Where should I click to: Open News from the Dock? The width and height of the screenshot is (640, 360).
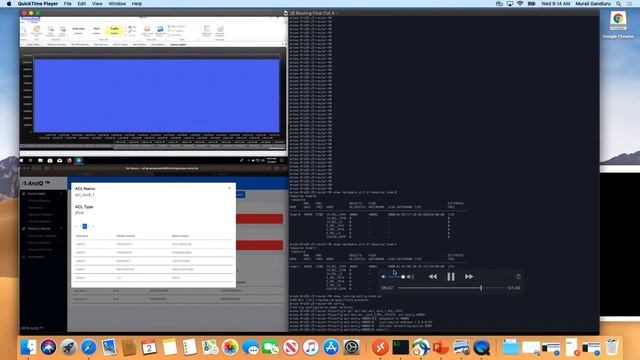291,347
